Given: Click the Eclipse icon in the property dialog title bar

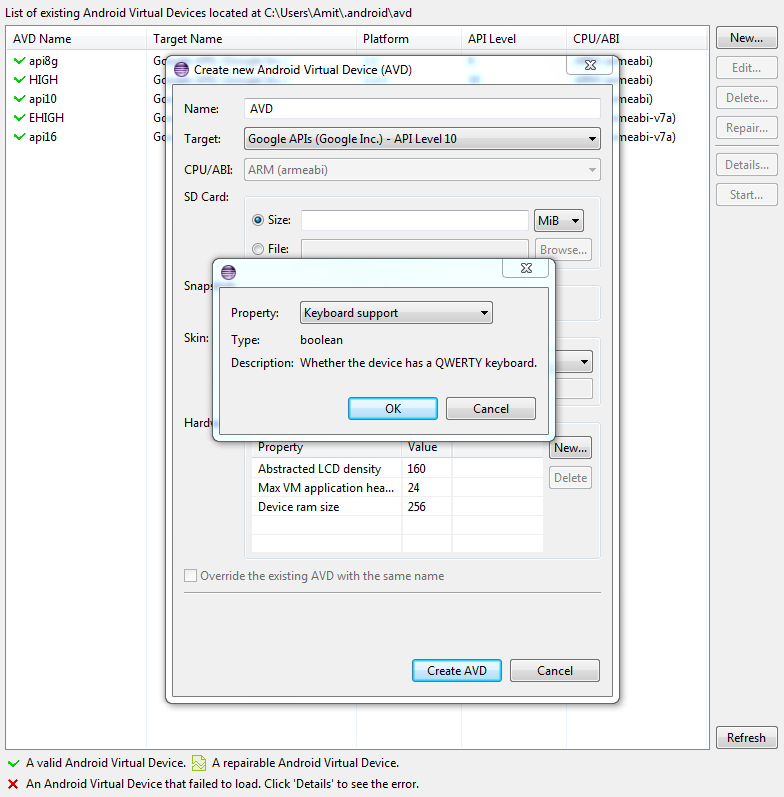Looking at the screenshot, I should click(x=228, y=272).
